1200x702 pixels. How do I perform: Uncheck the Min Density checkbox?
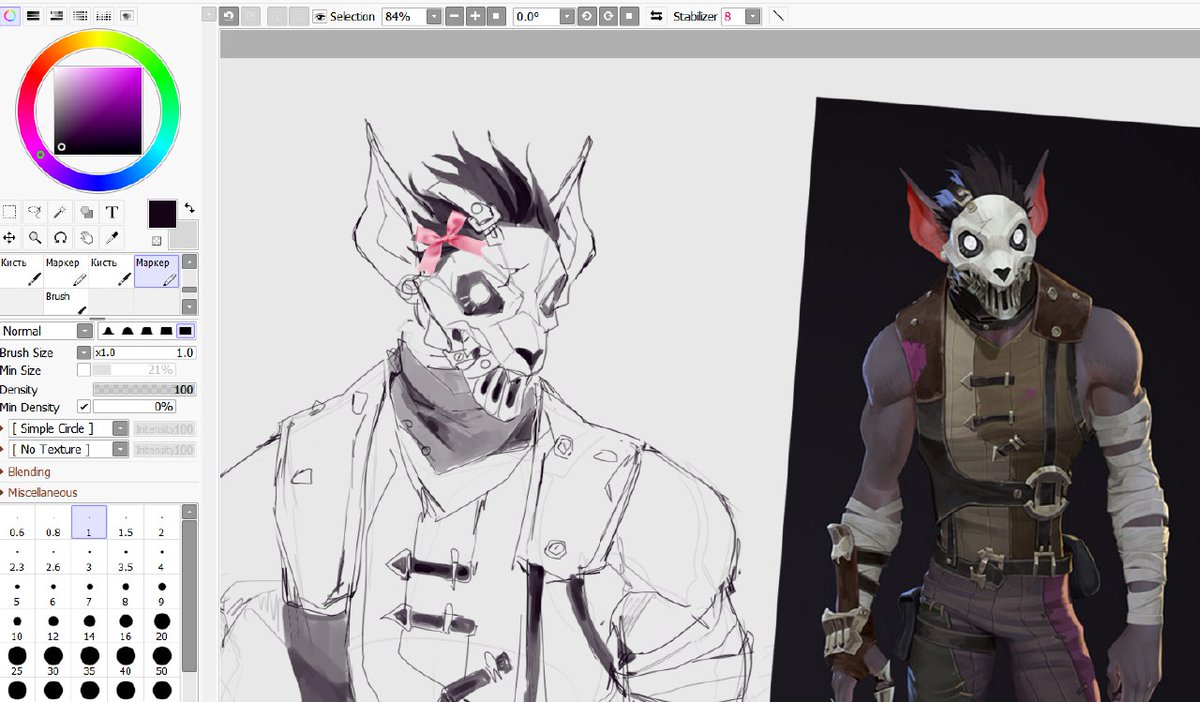click(84, 407)
